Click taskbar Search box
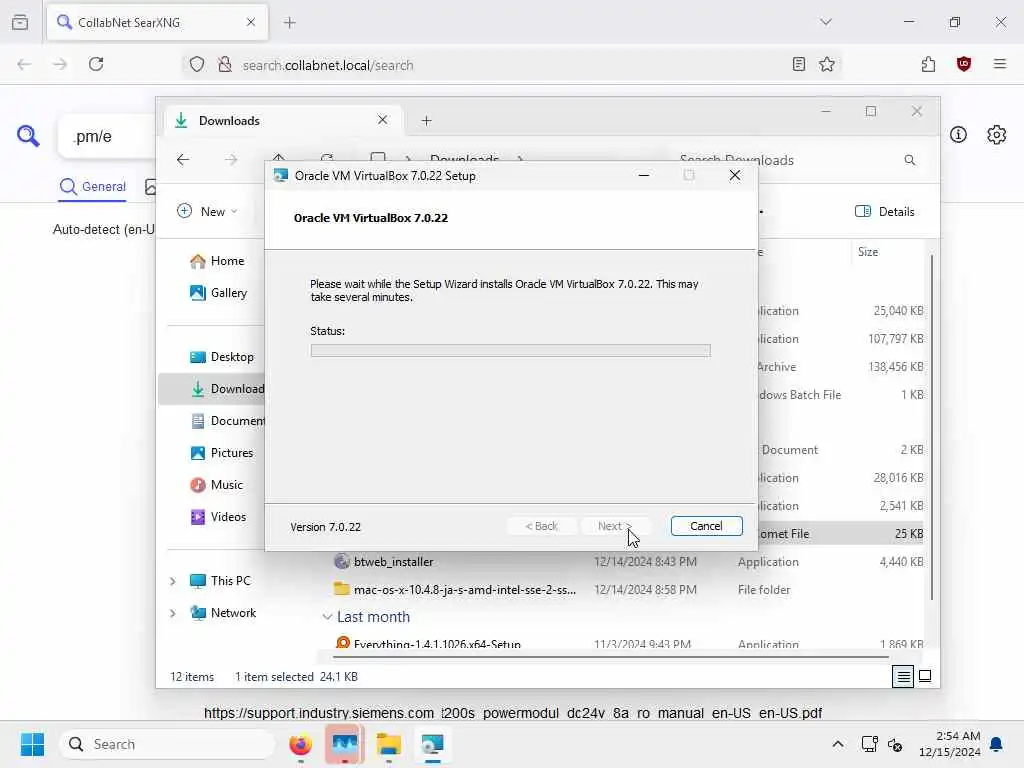 pos(167,744)
